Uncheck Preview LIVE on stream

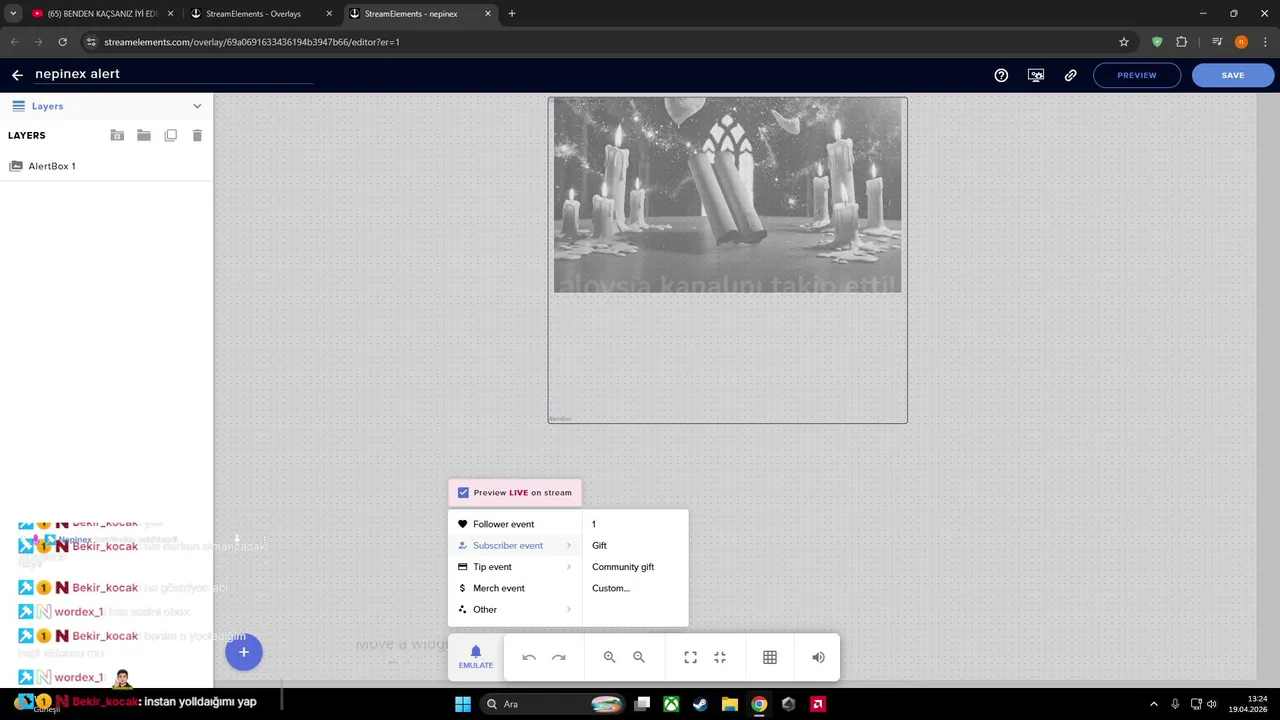[463, 493]
